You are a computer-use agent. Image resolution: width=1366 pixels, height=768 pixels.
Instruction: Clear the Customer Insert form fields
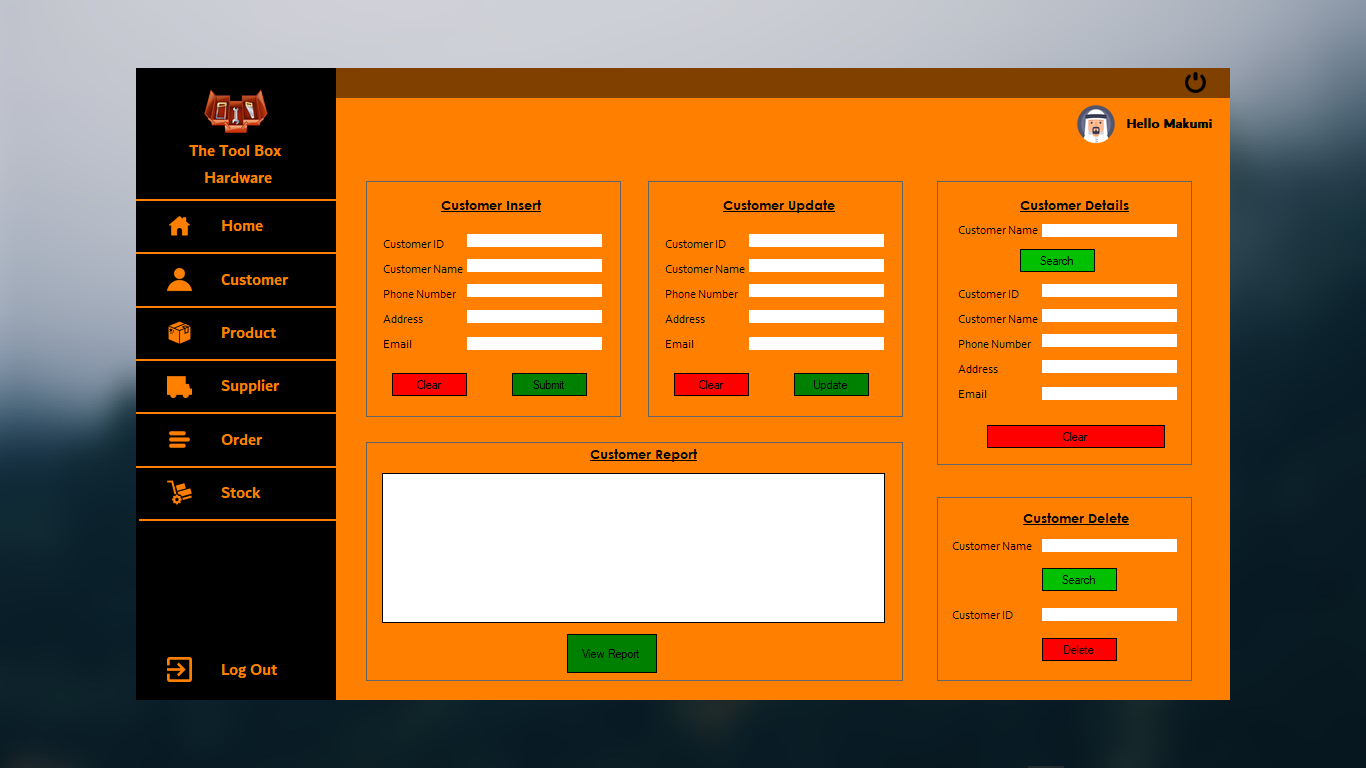[429, 384]
